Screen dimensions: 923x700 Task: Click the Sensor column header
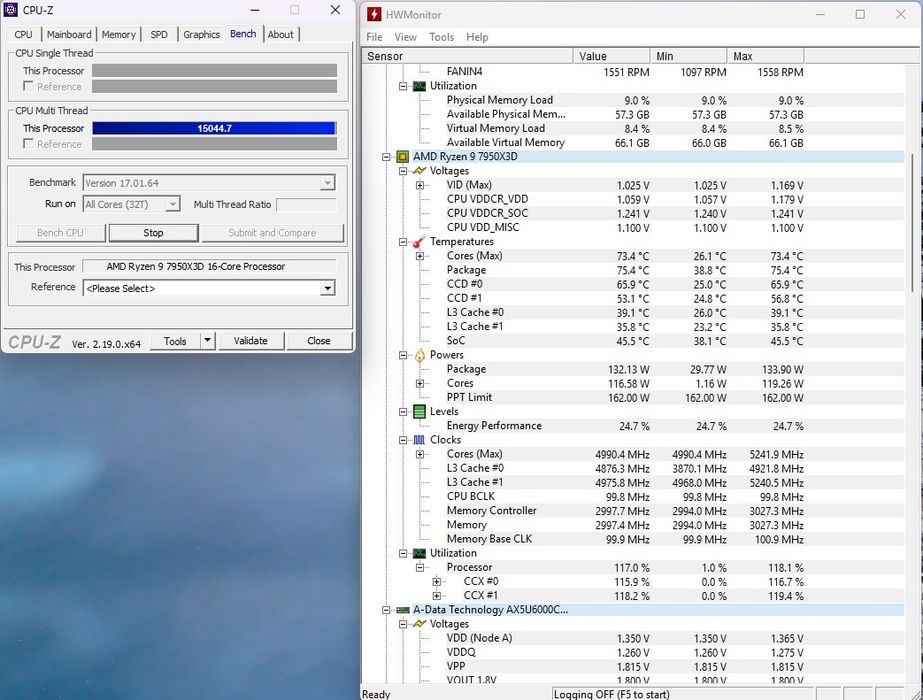(x=467, y=57)
